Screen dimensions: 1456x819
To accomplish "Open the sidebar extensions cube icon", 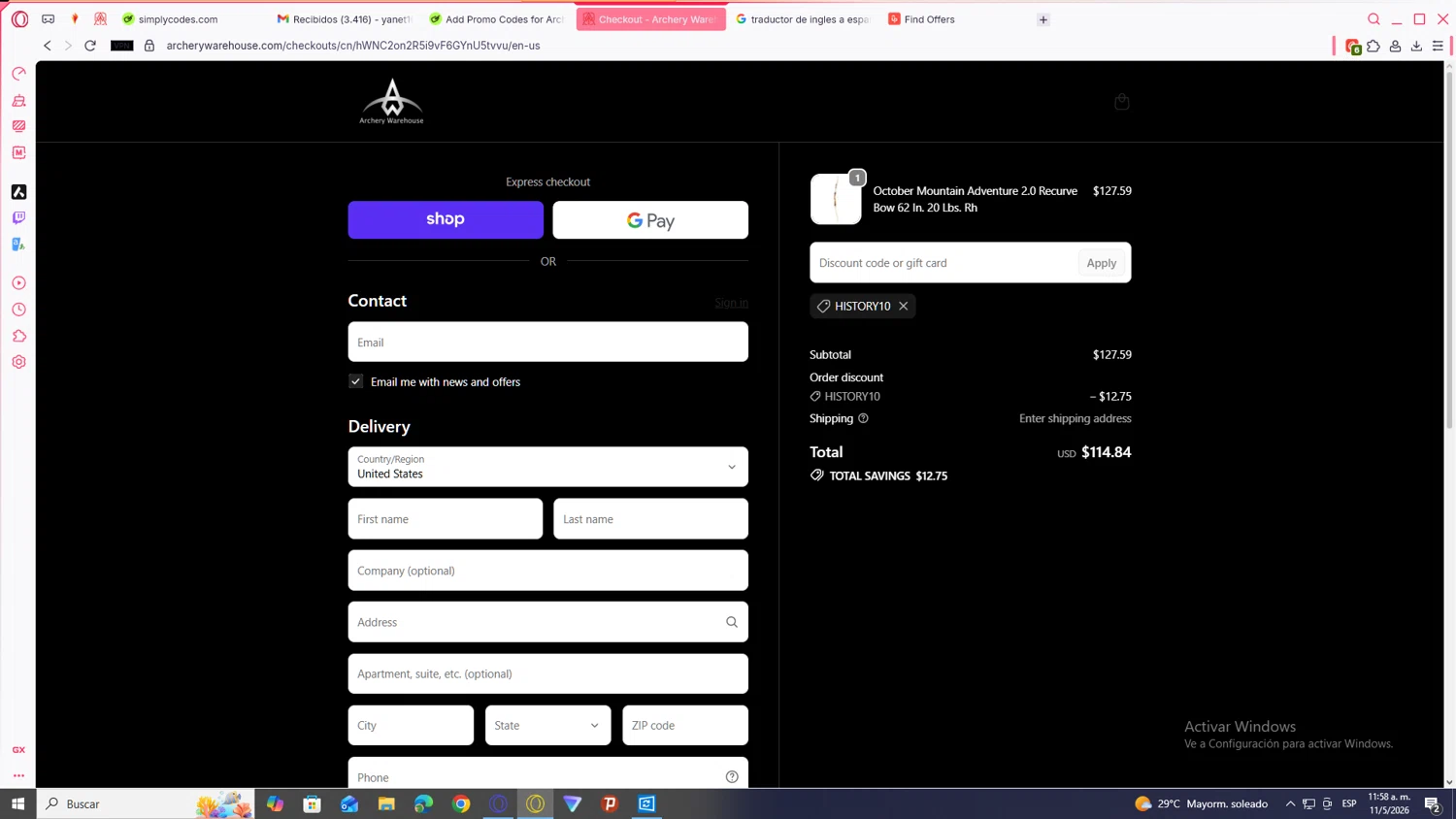I will [x=18, y=336].
